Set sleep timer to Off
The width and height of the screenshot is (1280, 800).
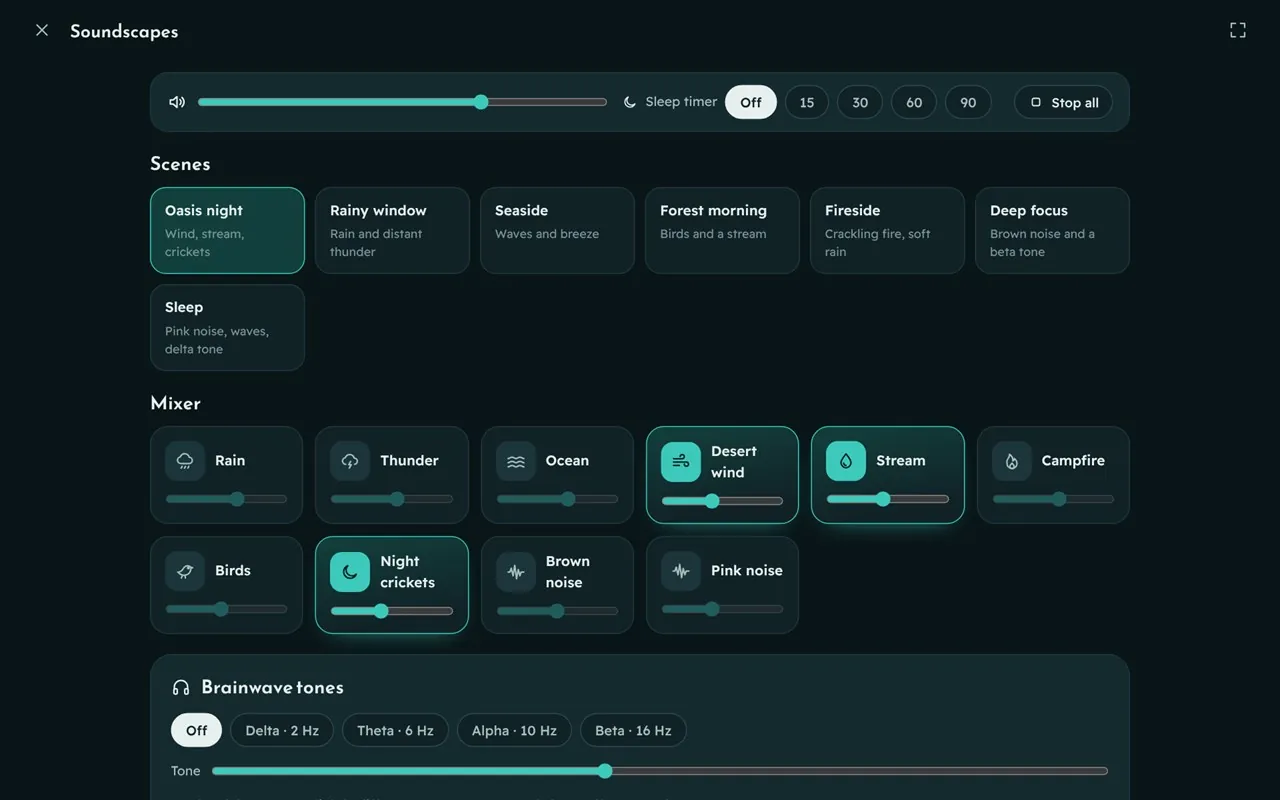coord(751,102)
